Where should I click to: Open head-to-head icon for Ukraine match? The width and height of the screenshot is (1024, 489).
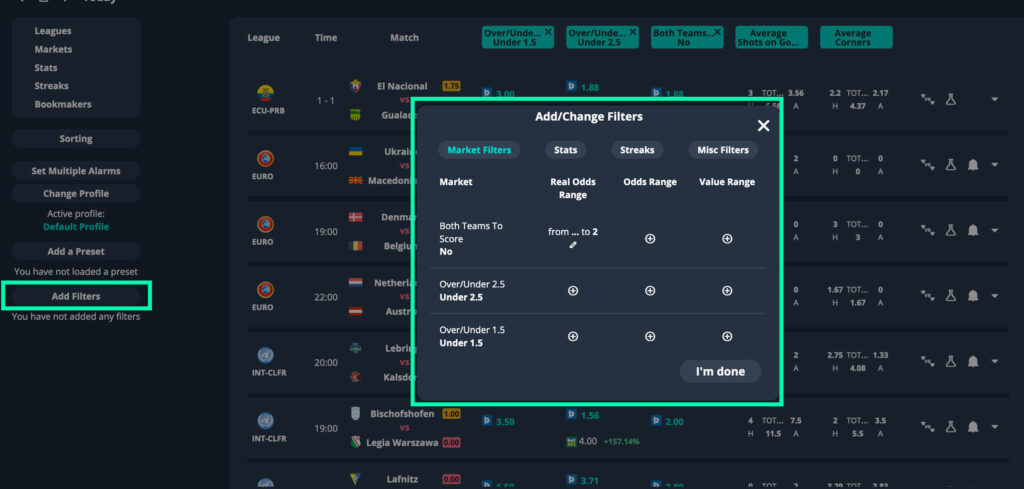[927, 165]
